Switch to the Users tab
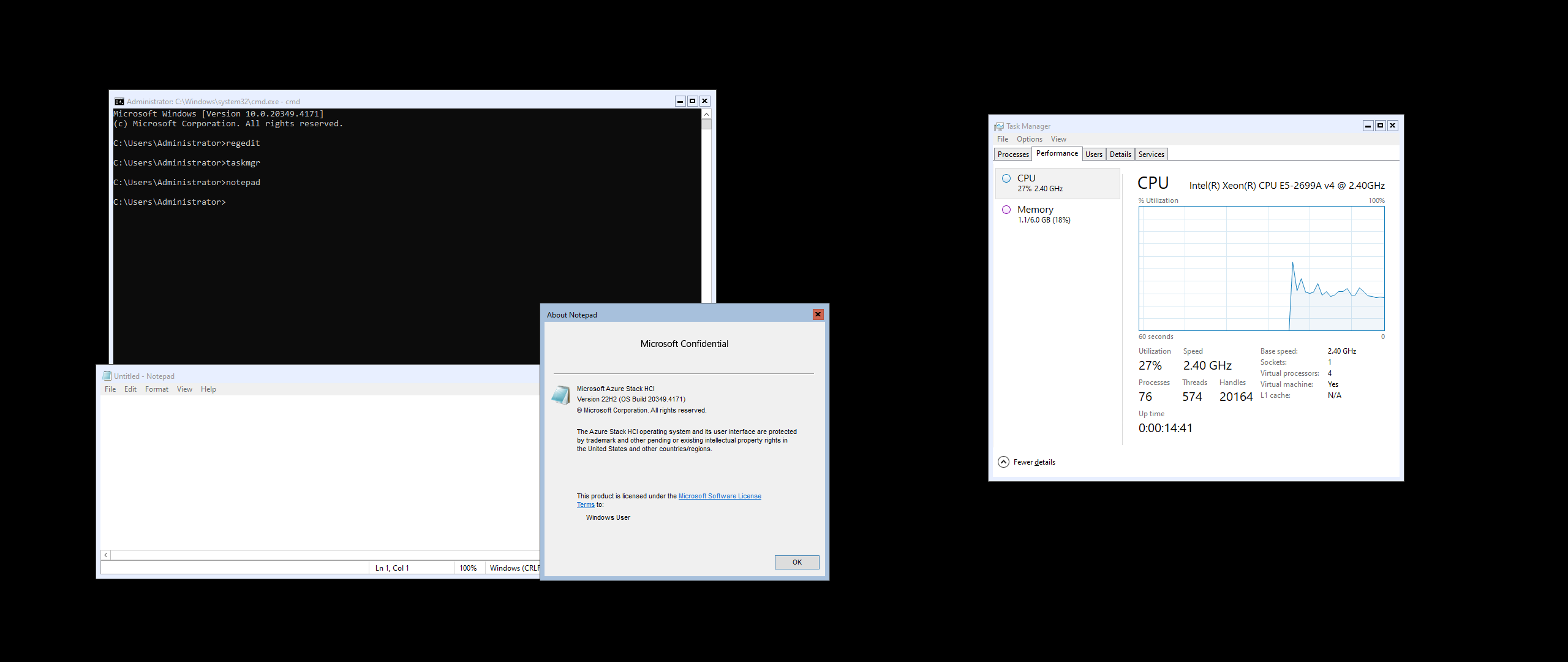This screenshot has width=1568, height=662. click(x=1094, y=154)
